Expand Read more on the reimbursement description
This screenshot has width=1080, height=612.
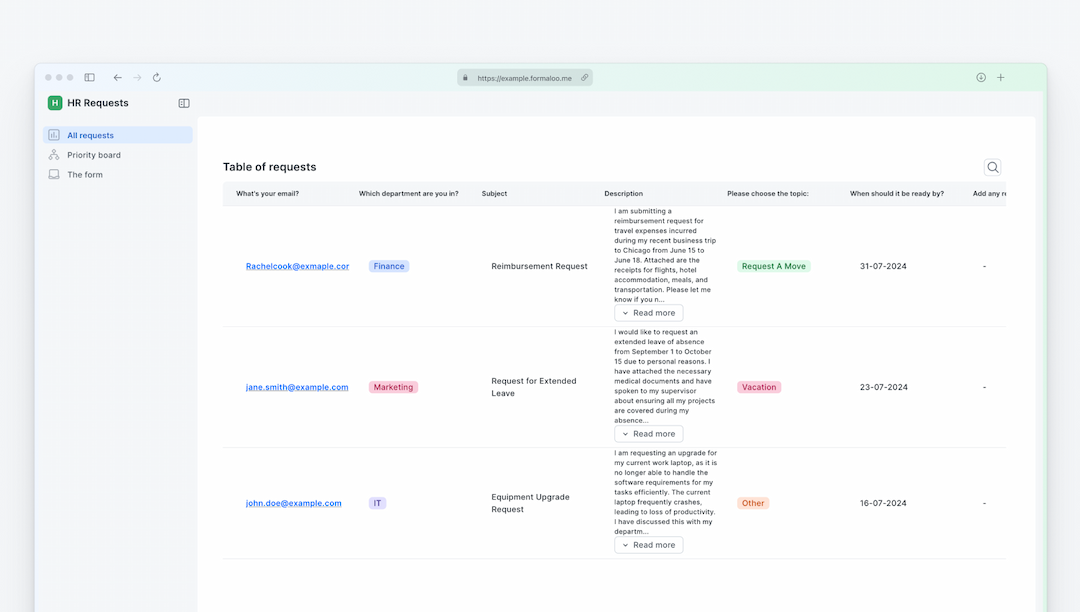(x=648, y=312)
